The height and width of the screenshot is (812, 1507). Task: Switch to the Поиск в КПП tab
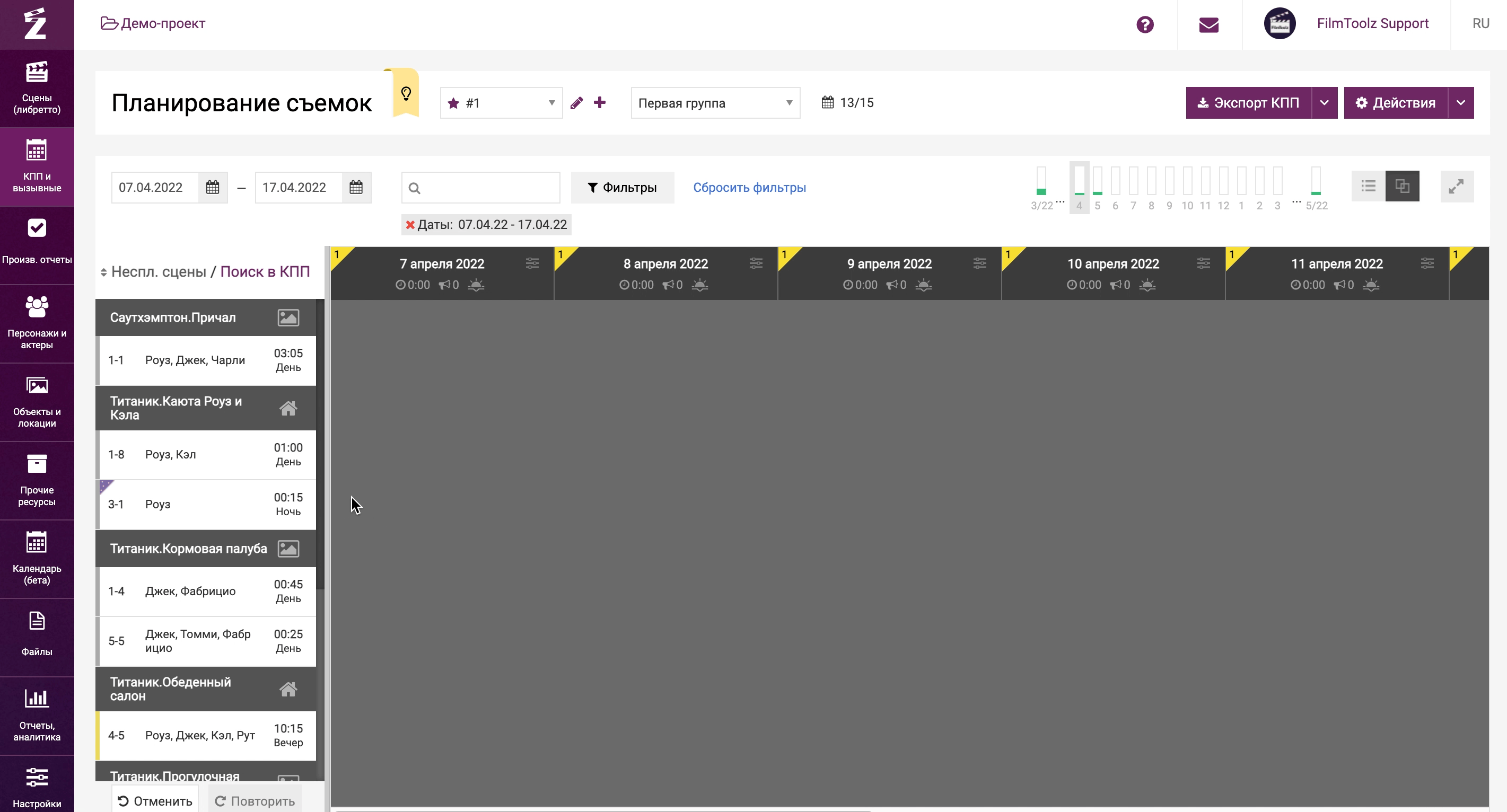point(265,272)
